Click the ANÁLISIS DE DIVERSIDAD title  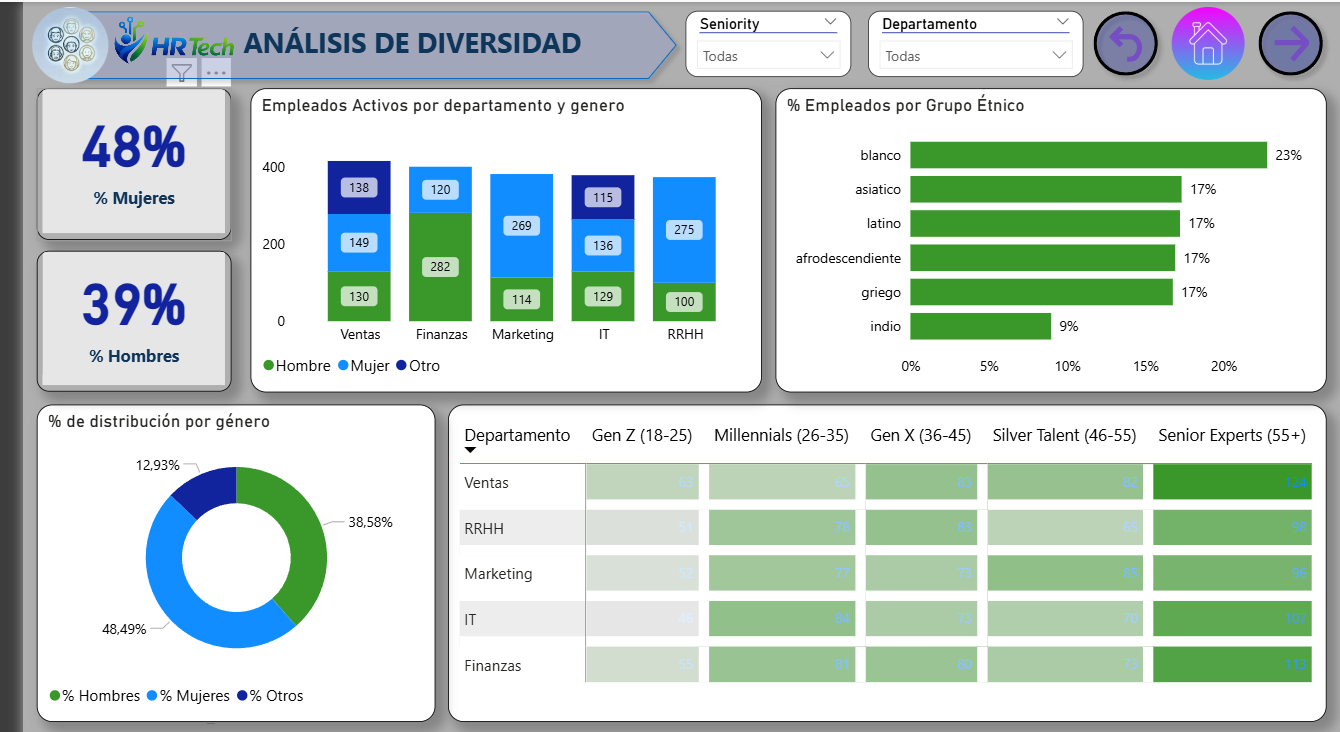tap(412, 43)
